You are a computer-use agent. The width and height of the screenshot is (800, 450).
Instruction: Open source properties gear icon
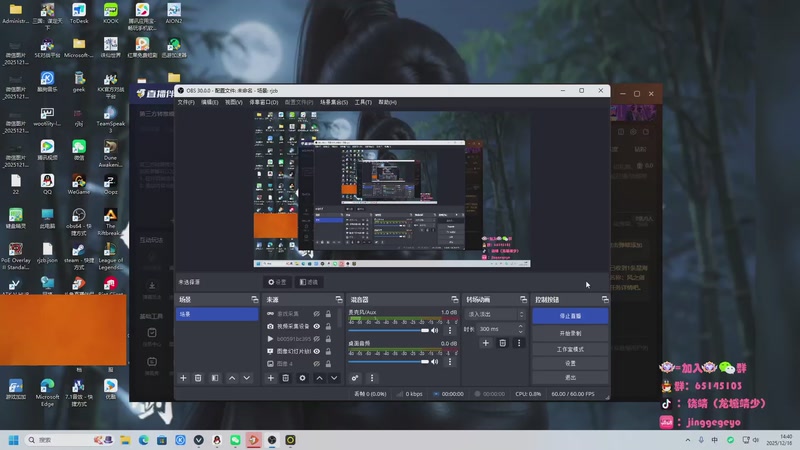tap(302, 378)
